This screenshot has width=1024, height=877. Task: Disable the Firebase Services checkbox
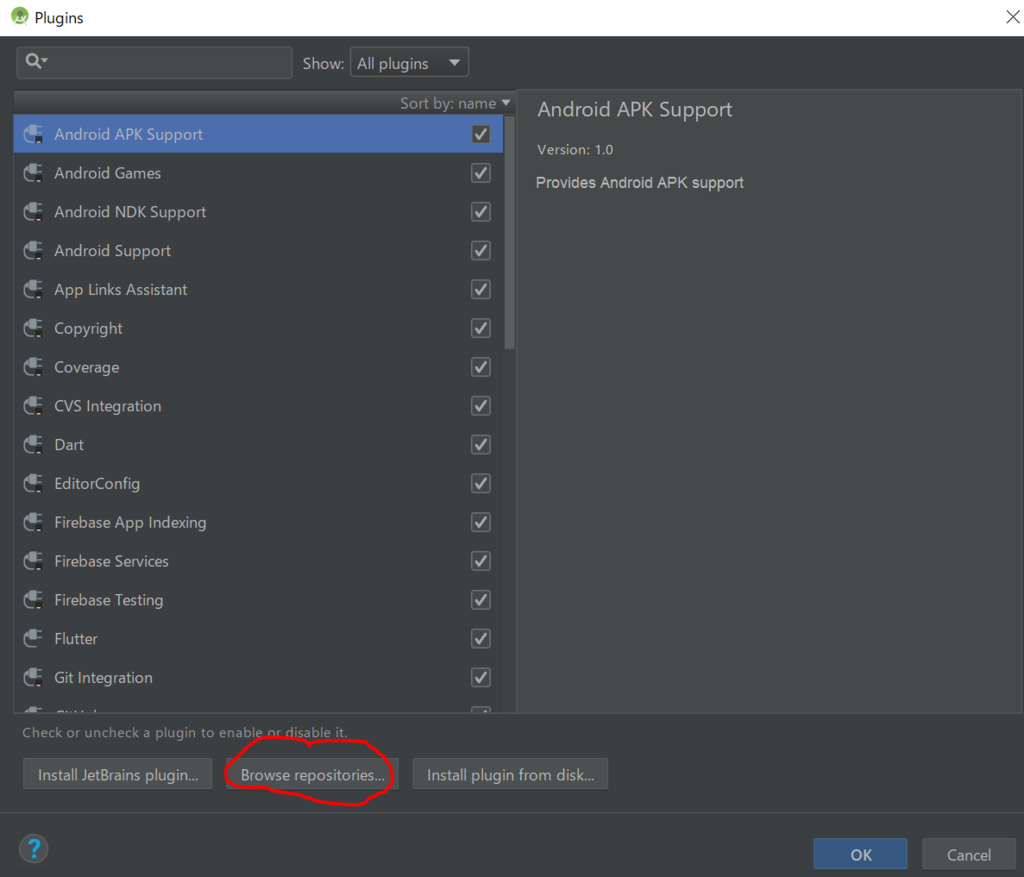tap(481, 561)
